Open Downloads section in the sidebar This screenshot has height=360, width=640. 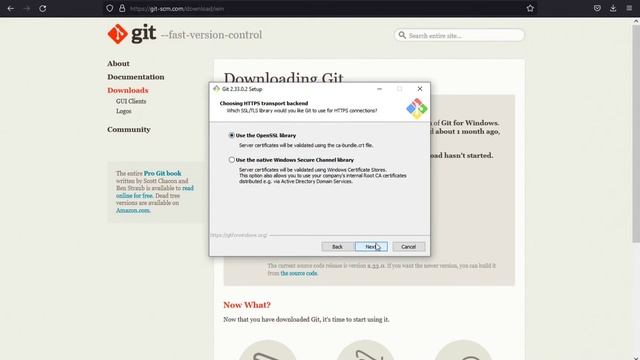[x=128, y=90]
